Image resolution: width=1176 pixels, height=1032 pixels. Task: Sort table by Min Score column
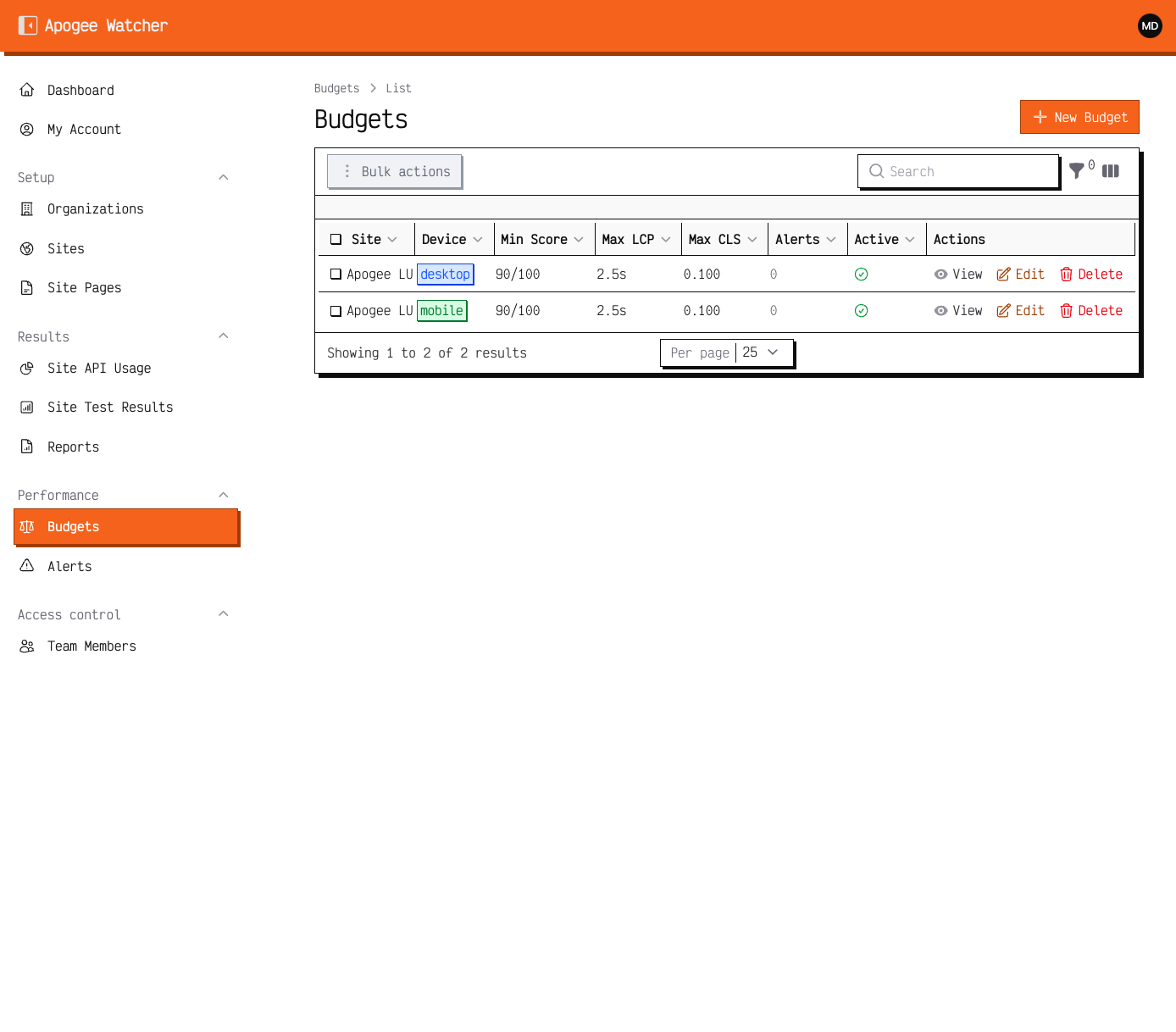(x=542, y=239)
